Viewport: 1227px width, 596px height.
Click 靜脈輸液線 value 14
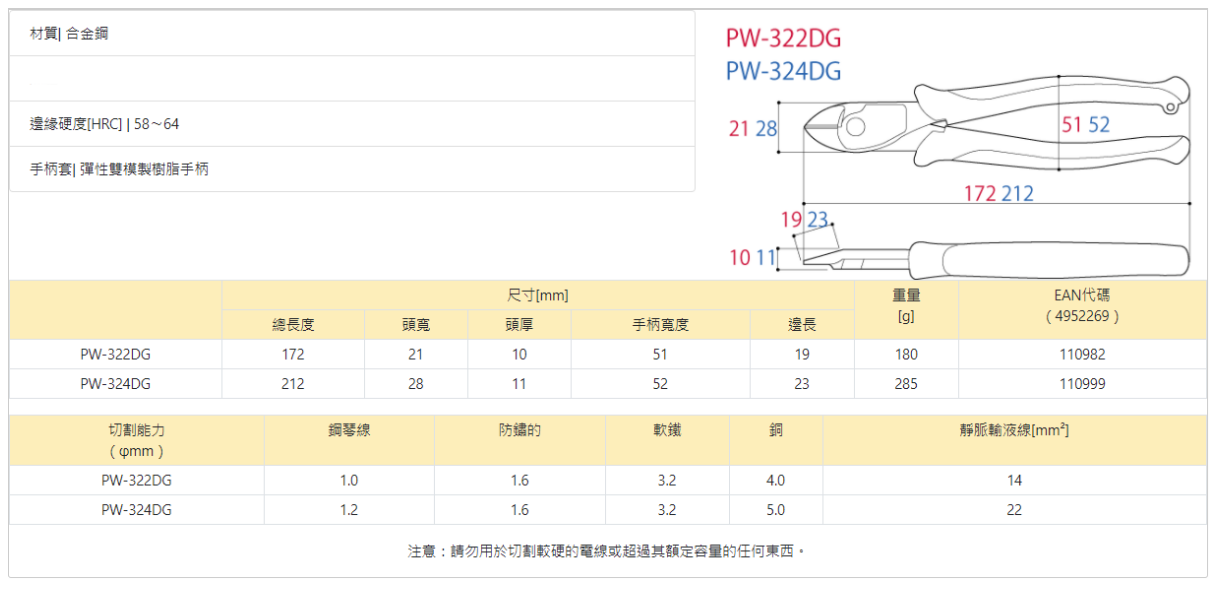(1015, 480)
